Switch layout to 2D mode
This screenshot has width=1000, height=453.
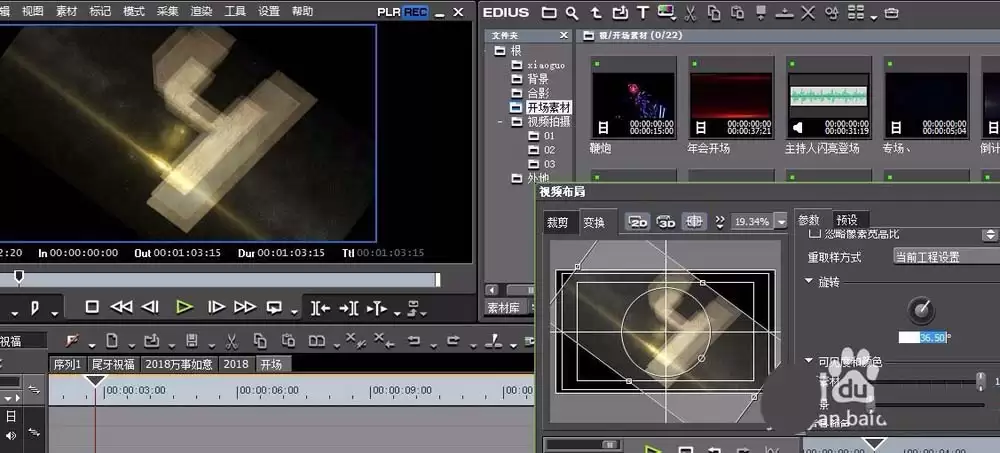(x=638, y=221)
